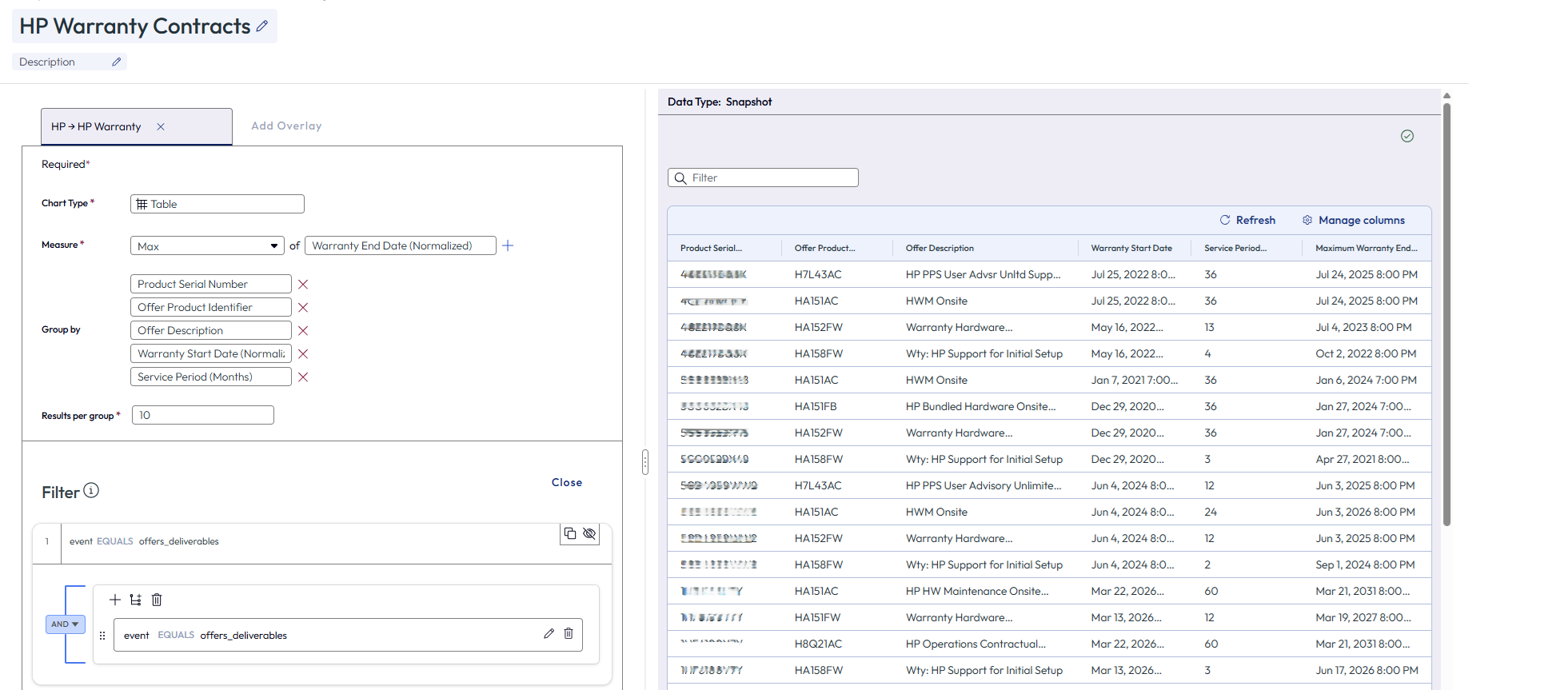Click the Results per group input

(x=203, y=415)
